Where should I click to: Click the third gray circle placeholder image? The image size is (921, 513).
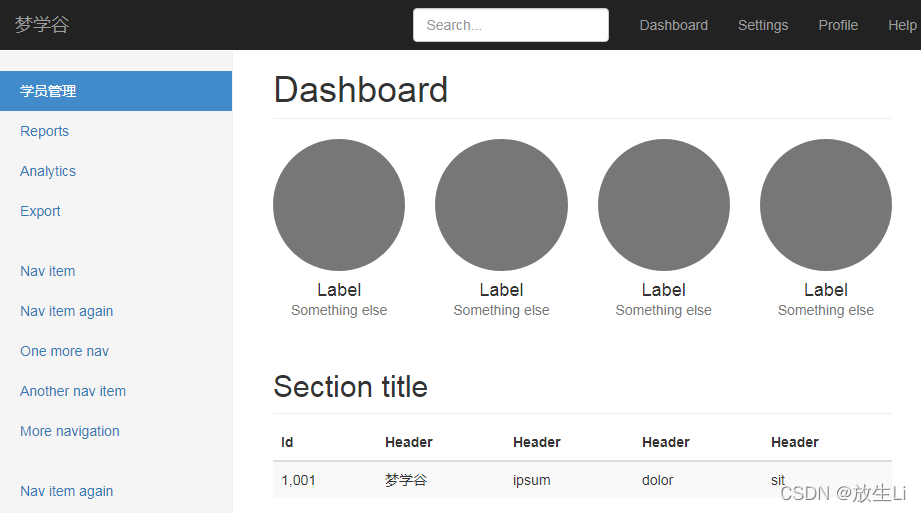click(x=664, y=205)
